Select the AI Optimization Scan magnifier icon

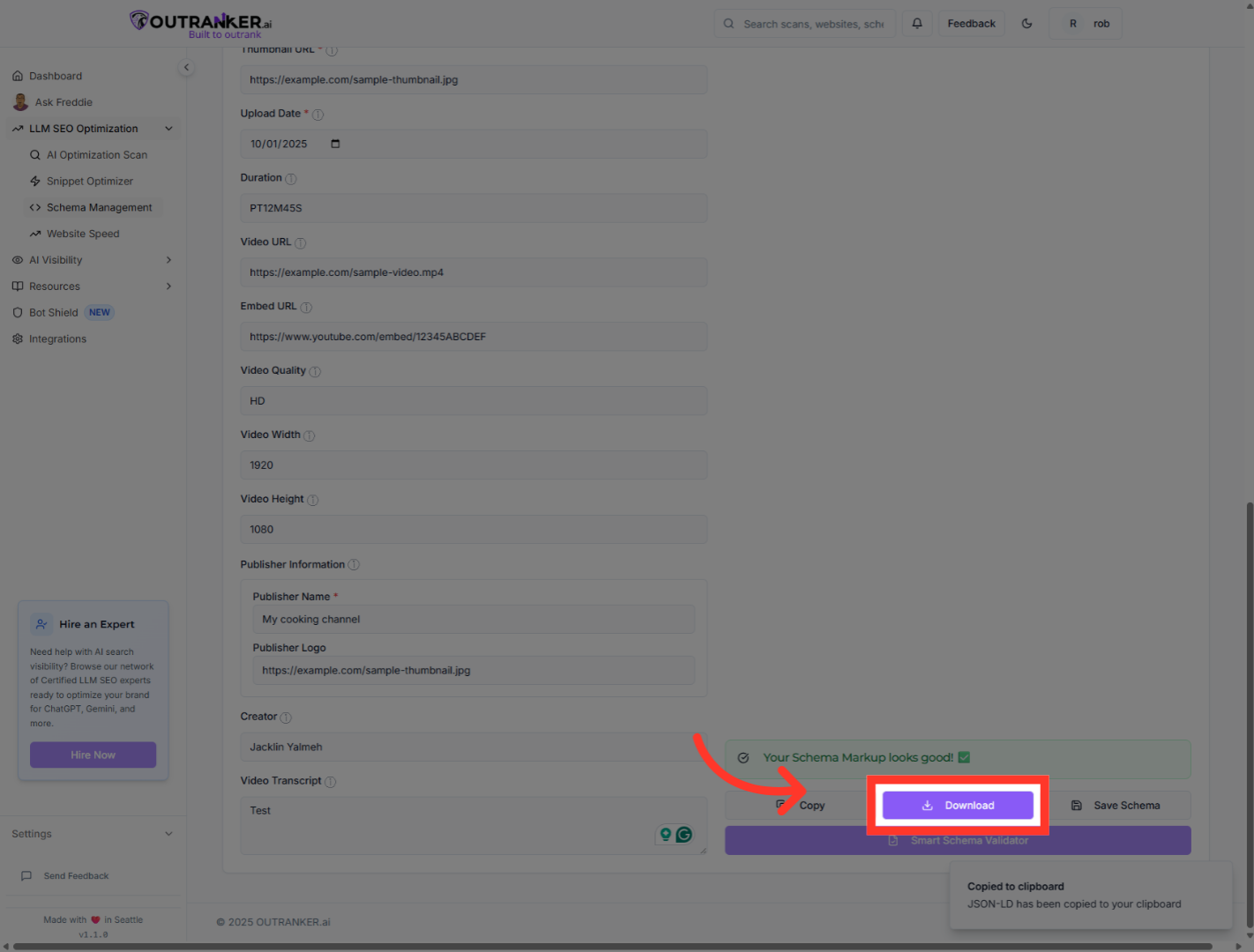click(34, 154)
